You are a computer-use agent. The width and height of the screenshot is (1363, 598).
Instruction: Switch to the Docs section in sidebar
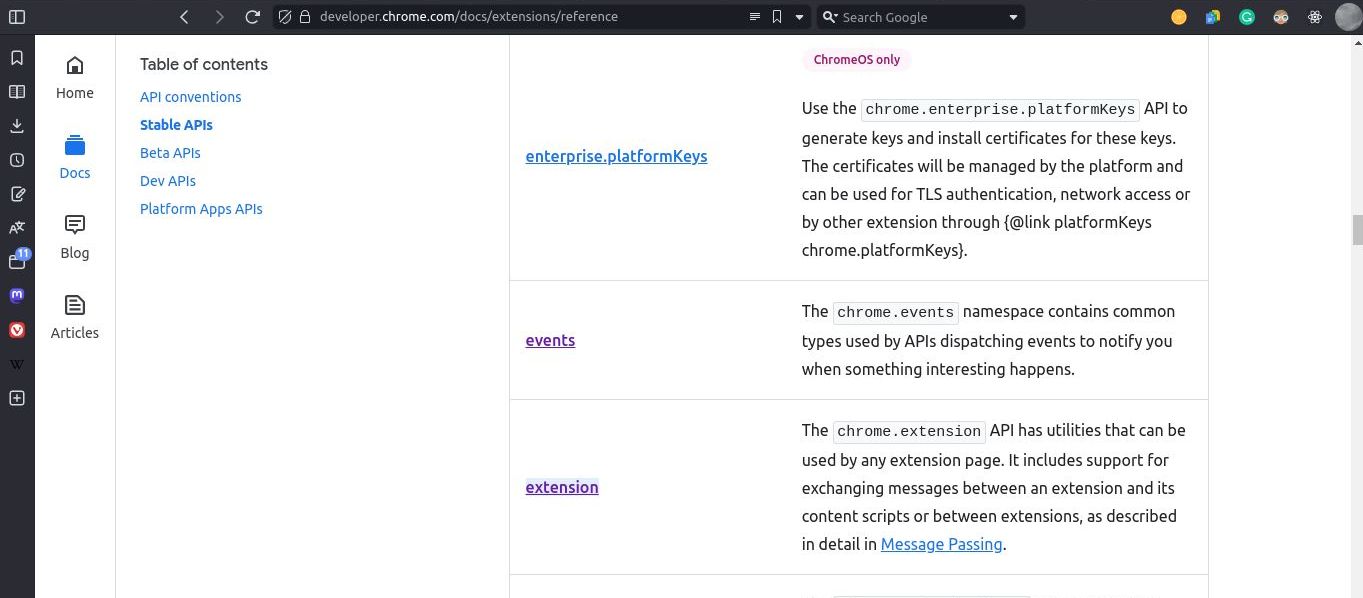[x=74, y=155]
